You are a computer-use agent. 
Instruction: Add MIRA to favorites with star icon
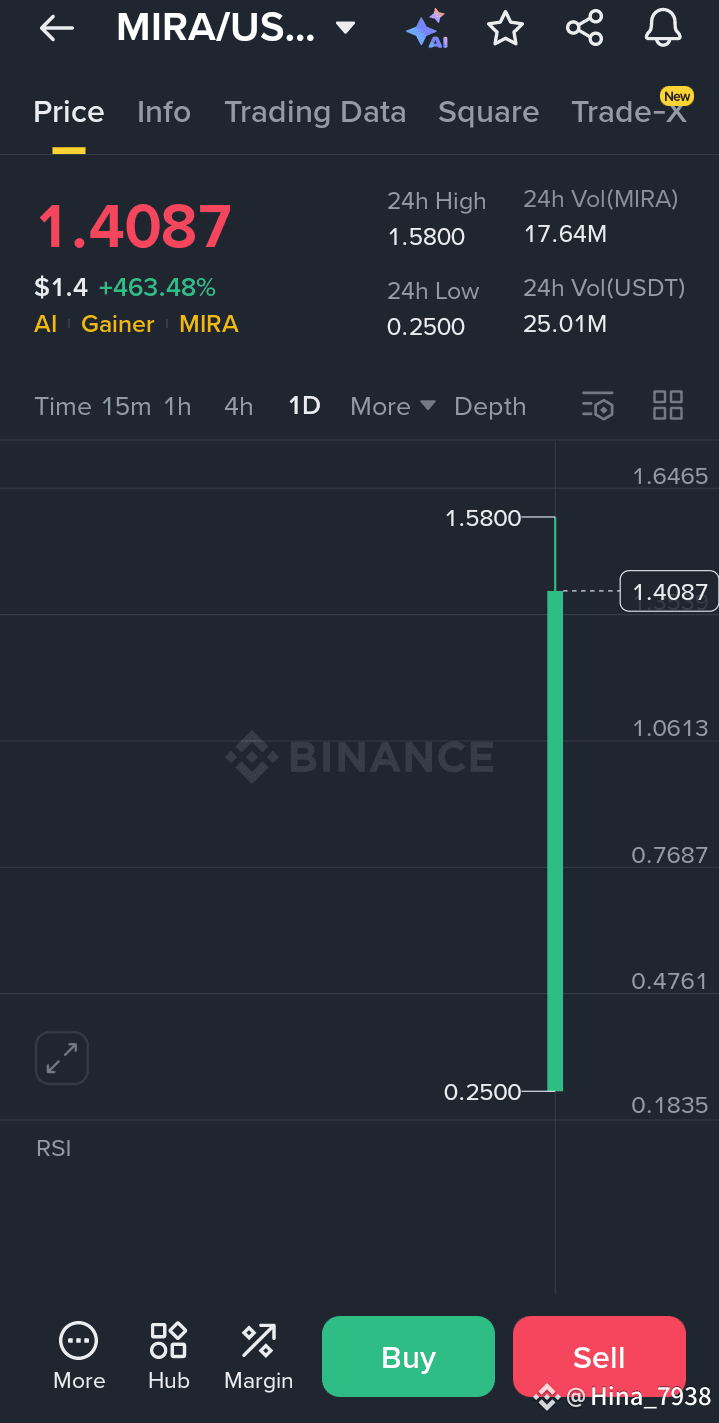click(505, 28)
